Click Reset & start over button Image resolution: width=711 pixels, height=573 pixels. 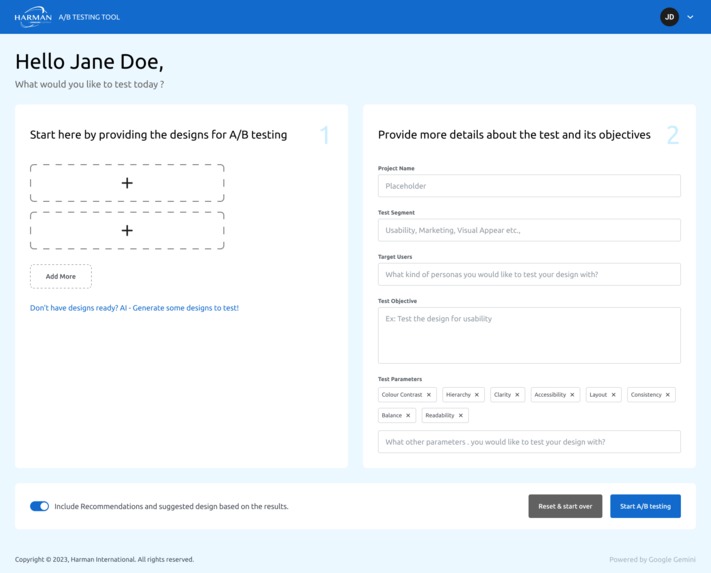point(565,506)
